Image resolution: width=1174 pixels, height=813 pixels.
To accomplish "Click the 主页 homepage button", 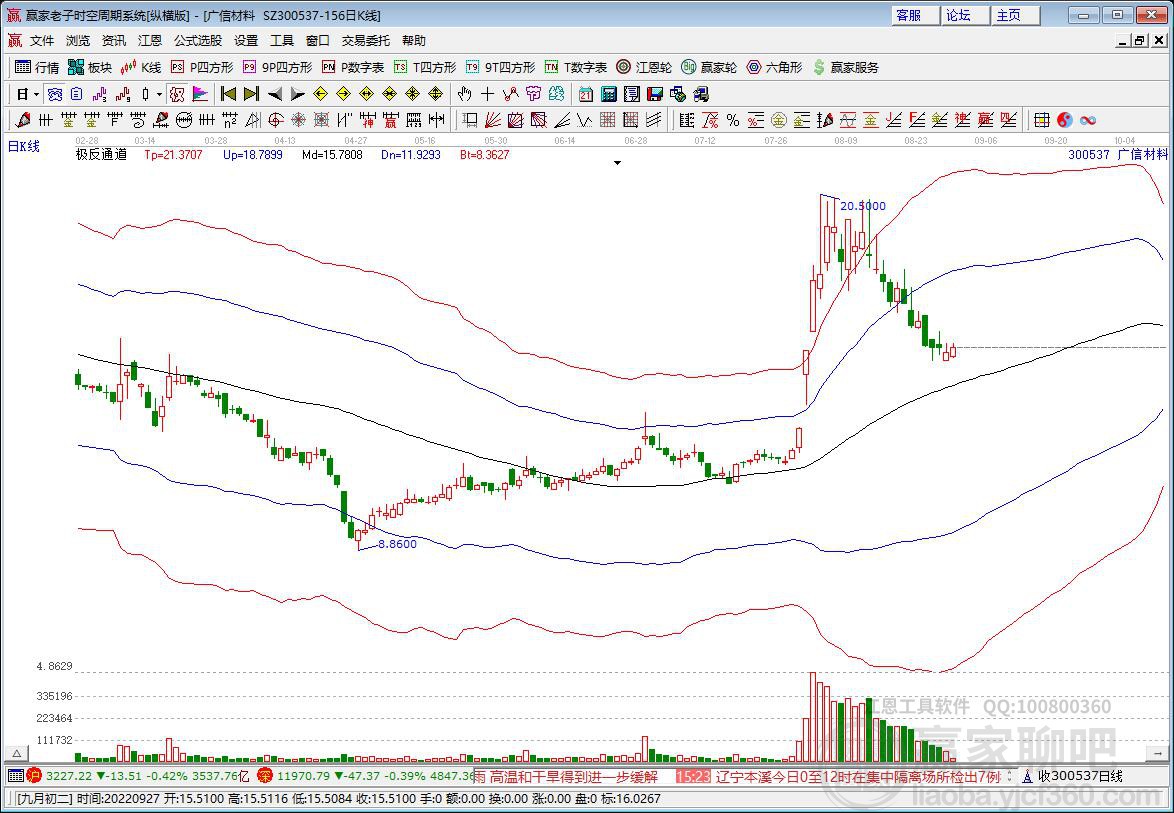I will (1015, 15).
